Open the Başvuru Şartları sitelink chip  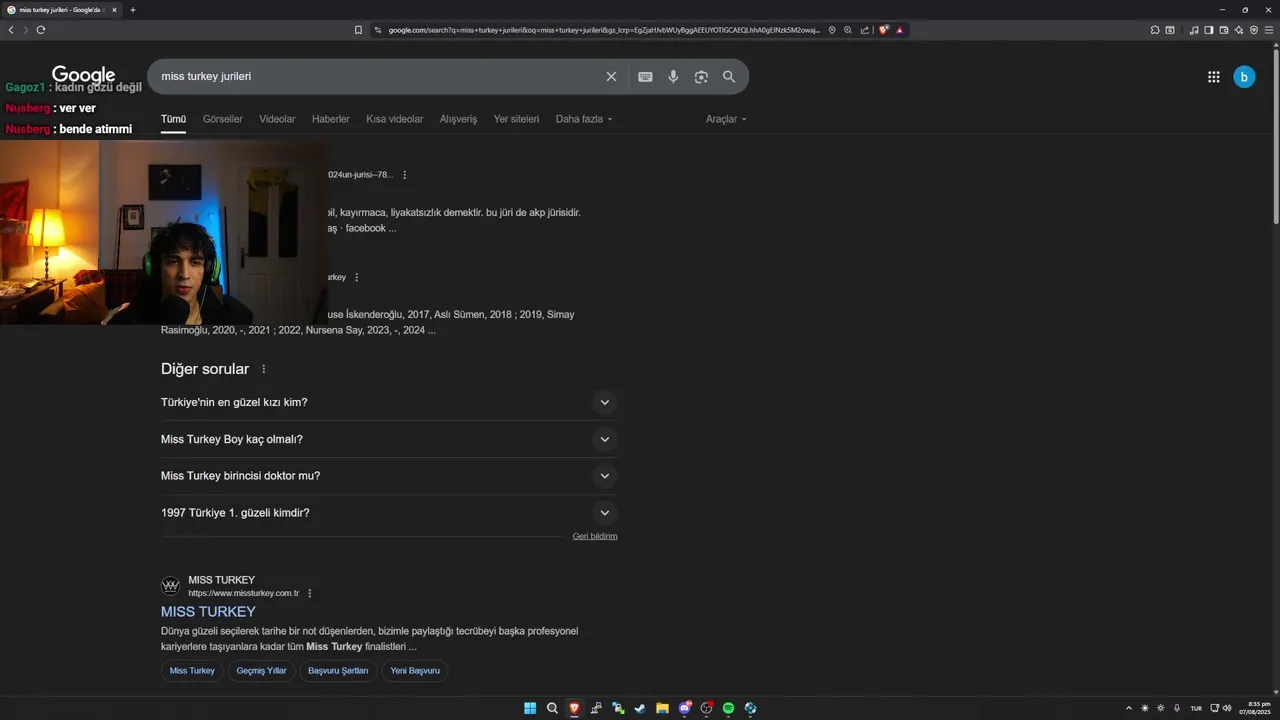[x=338, y=671]
